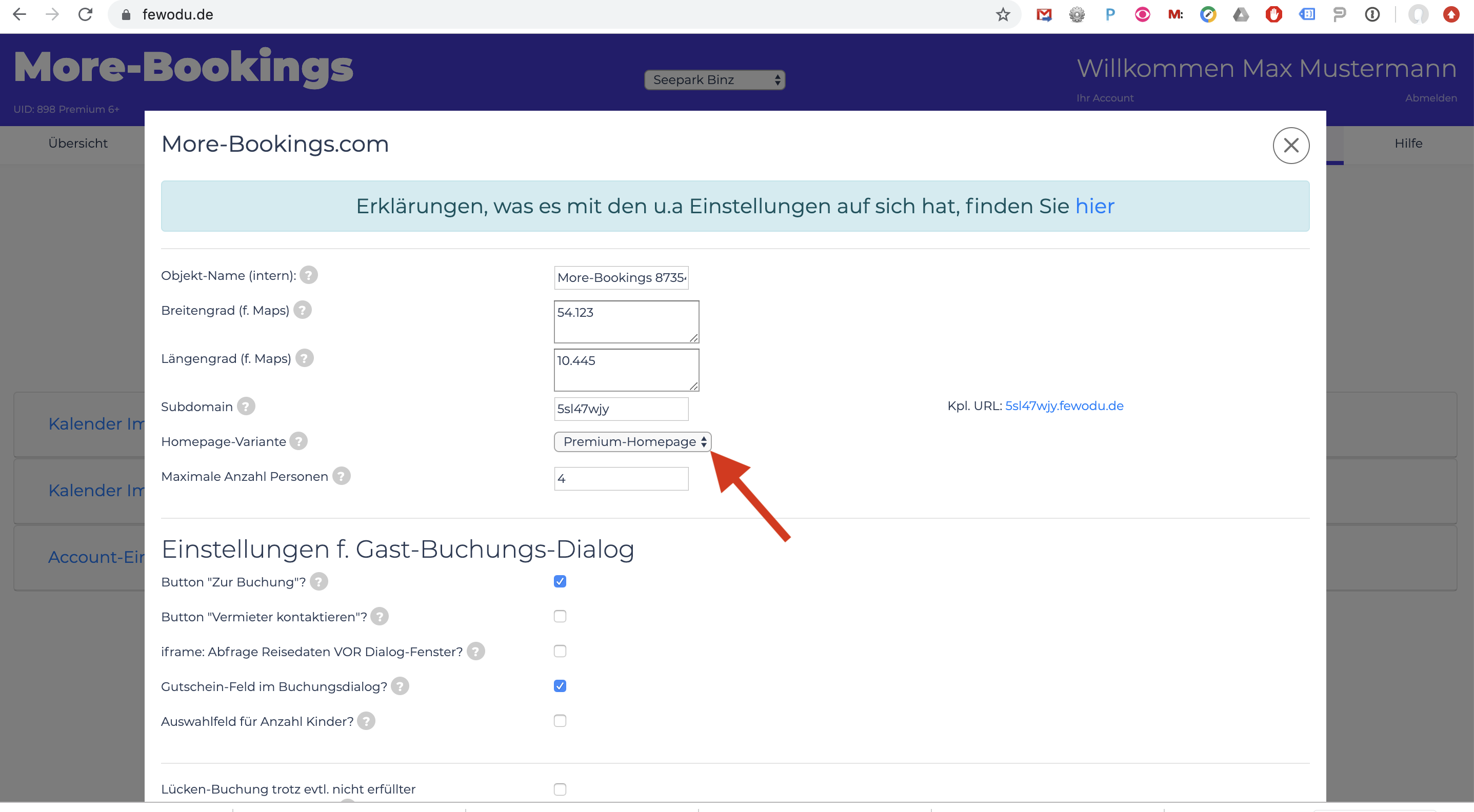Show help for Button "Zur Buchung"

(x=318, y=581)
